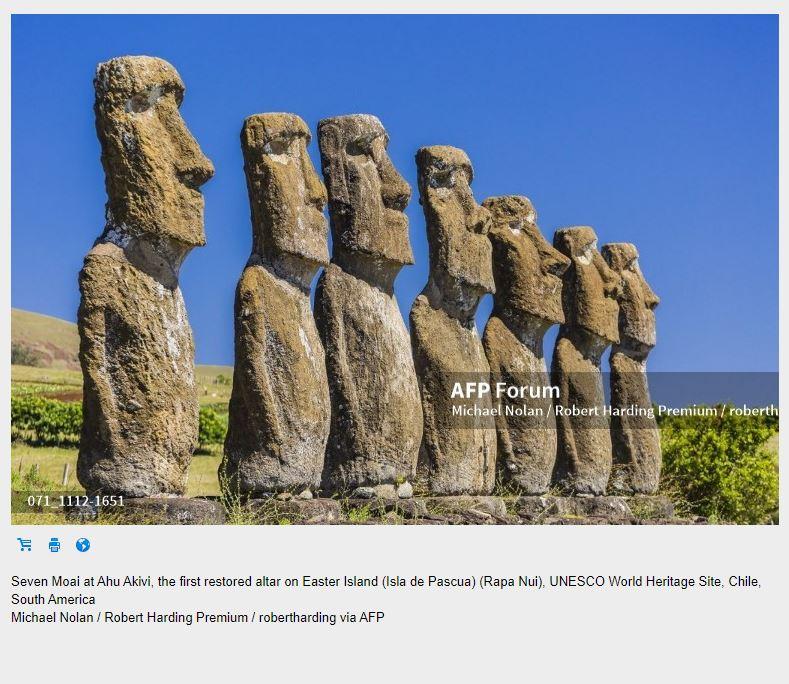Viewport: 789px width, 684px height.
Task: Select the caption starting with Seven Moai
Action: [386, 590]
